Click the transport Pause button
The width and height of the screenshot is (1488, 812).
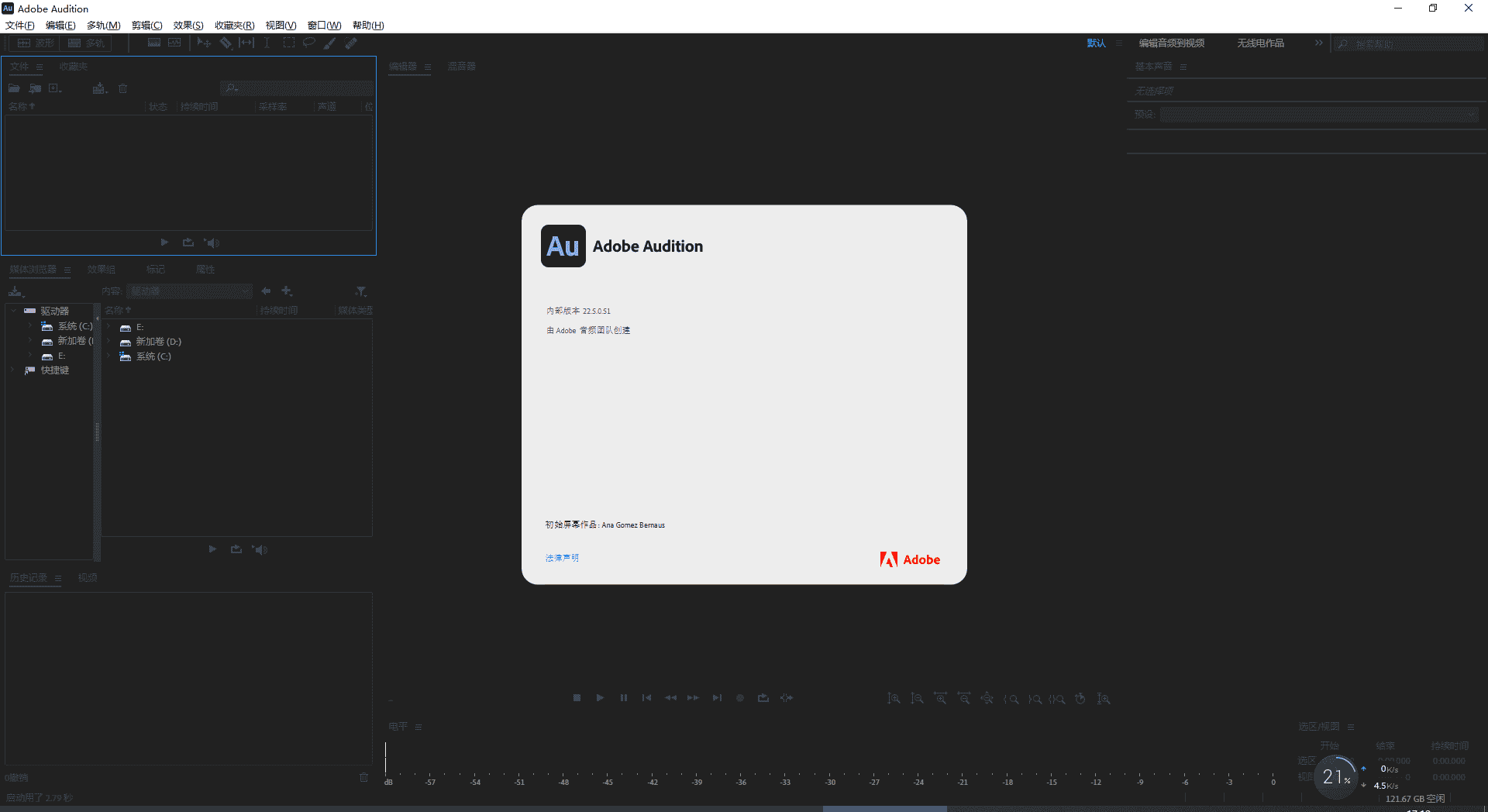point(623,698)
